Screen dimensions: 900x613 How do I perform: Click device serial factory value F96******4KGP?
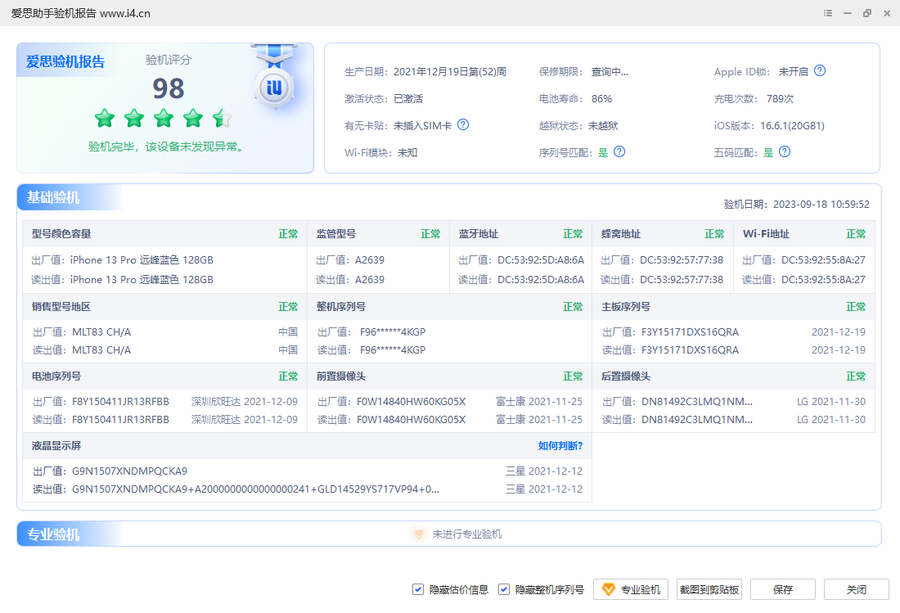(x=393, y=332)
